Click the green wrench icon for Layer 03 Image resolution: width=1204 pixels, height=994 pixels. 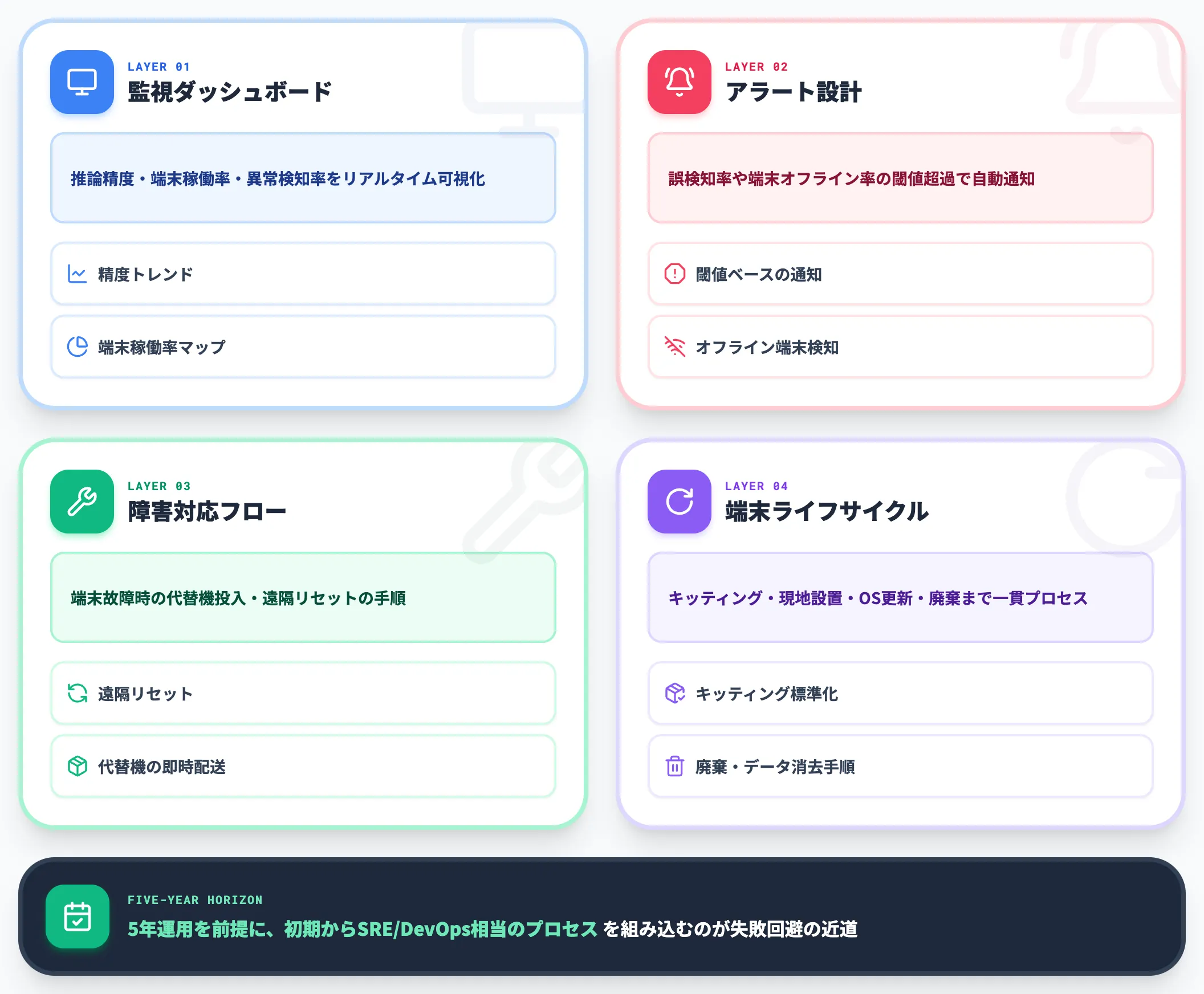click(x=82, y=502)
